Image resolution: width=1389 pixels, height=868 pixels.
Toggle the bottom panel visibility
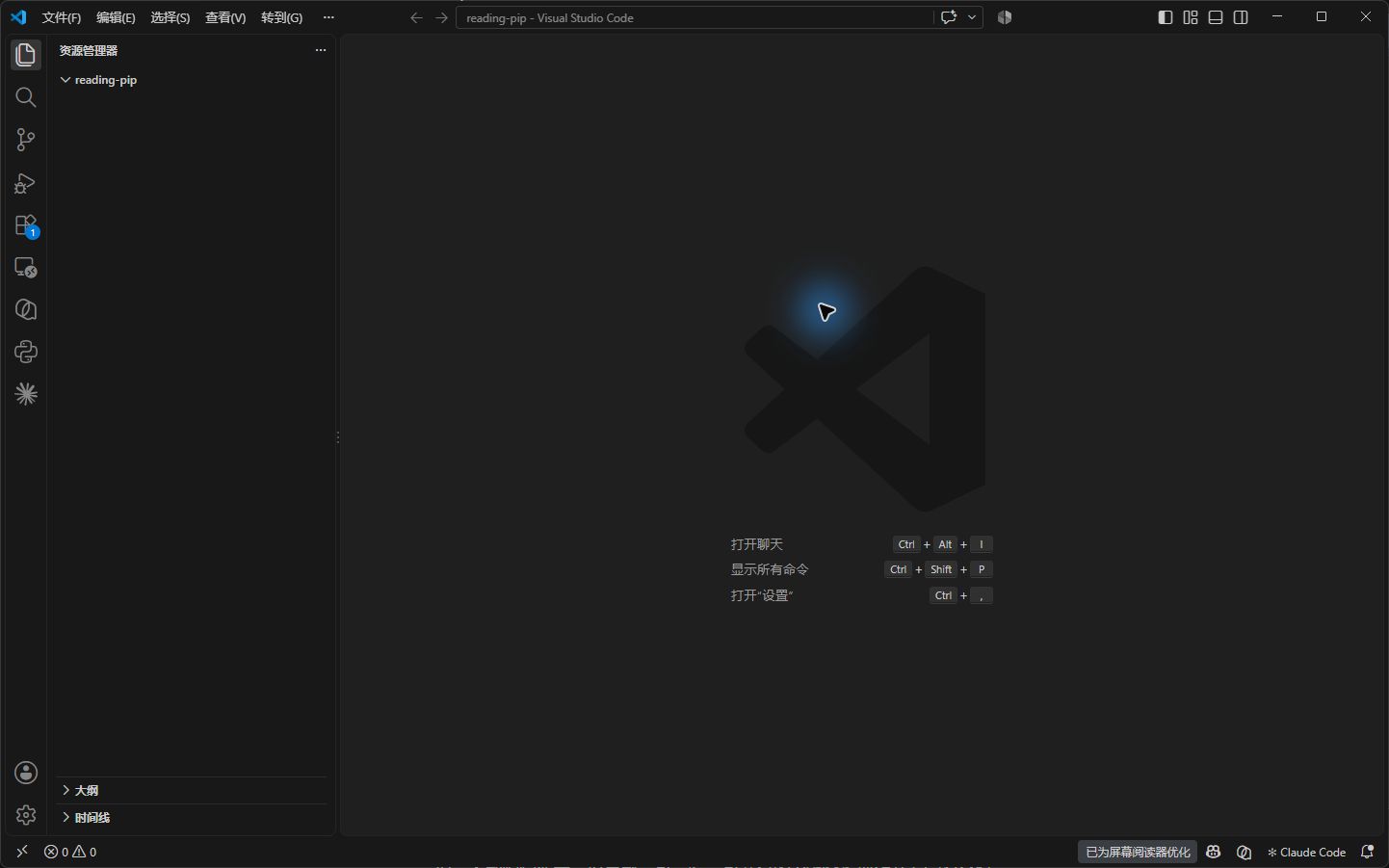click(1216, 17)
